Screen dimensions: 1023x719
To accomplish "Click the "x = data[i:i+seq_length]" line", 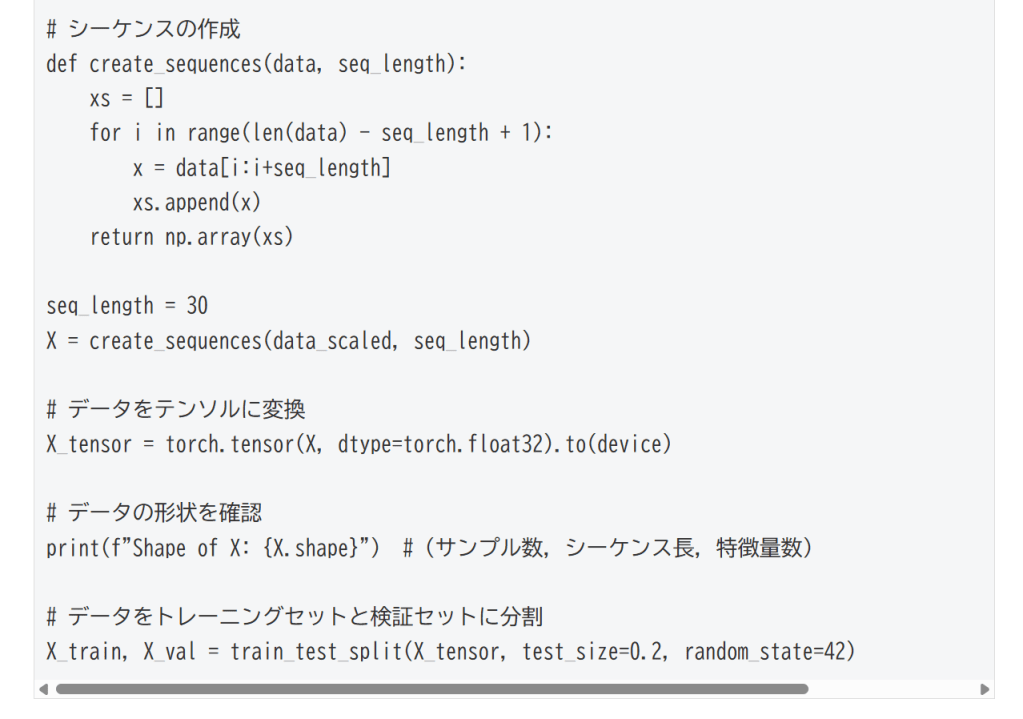I will coord(261,168).
